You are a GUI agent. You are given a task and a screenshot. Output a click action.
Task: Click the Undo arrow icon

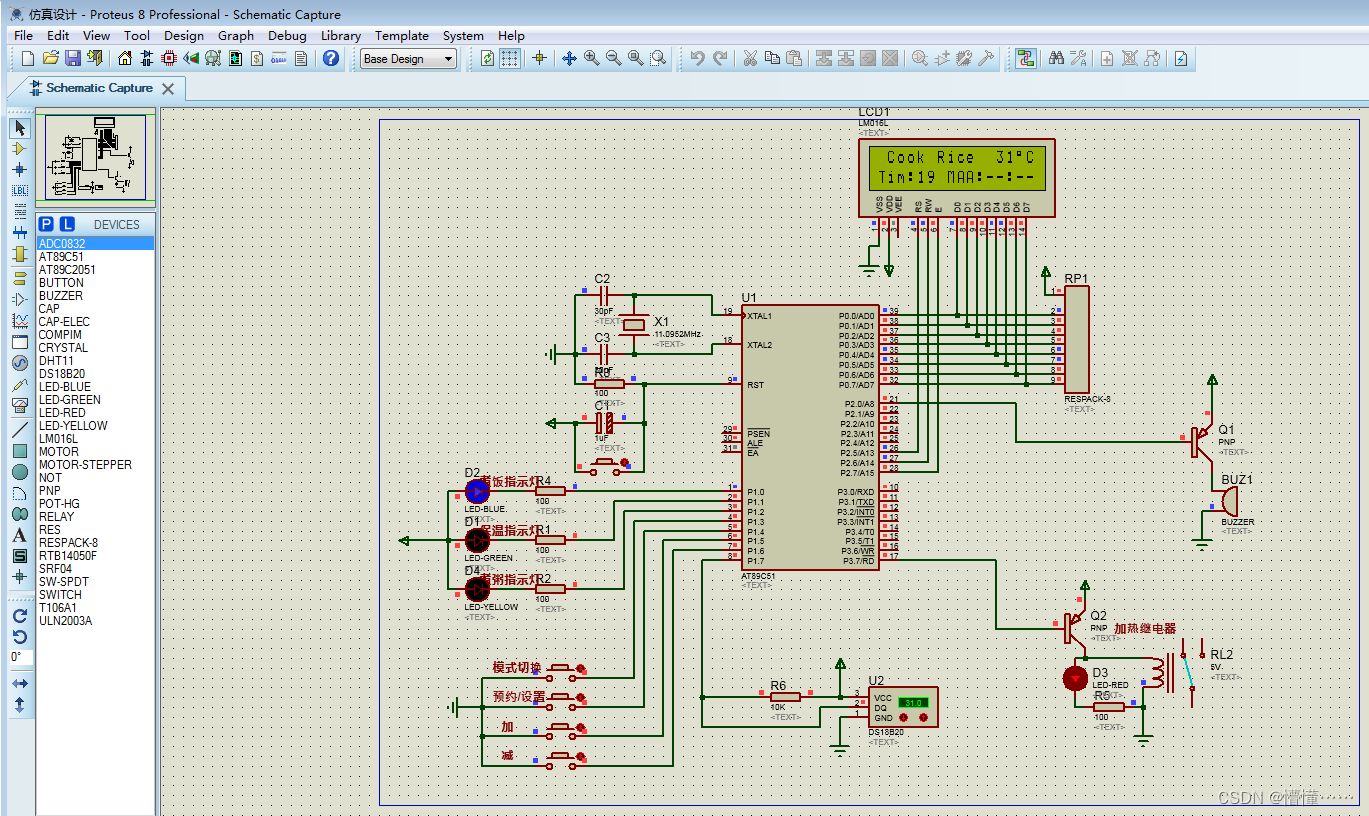(698, 59)
